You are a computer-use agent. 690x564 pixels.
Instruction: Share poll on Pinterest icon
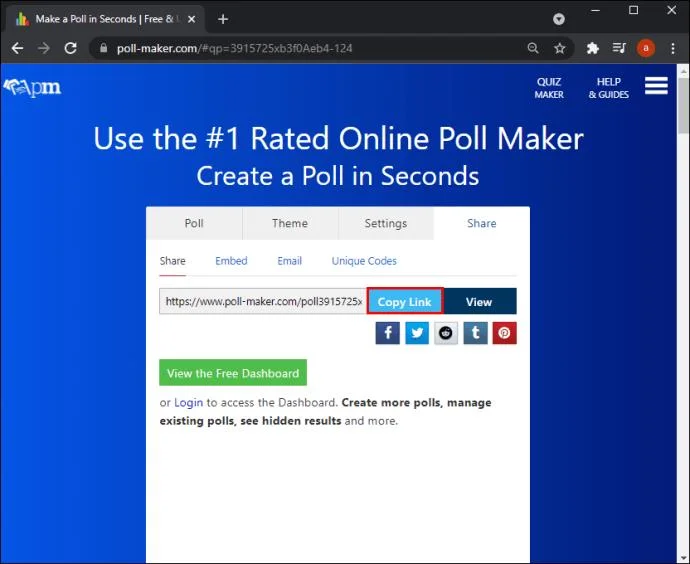tap(504, 333)
